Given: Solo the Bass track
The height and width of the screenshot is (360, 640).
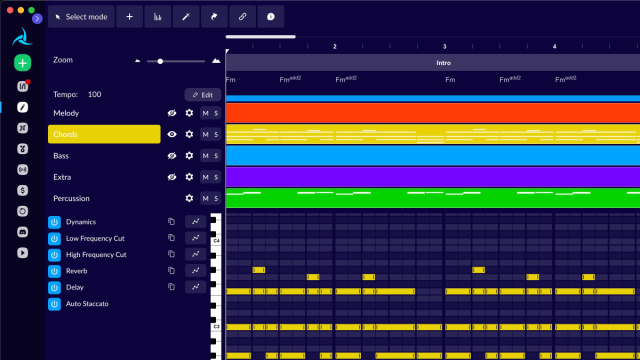Looking at the screenshot, I should pos(216,156).
